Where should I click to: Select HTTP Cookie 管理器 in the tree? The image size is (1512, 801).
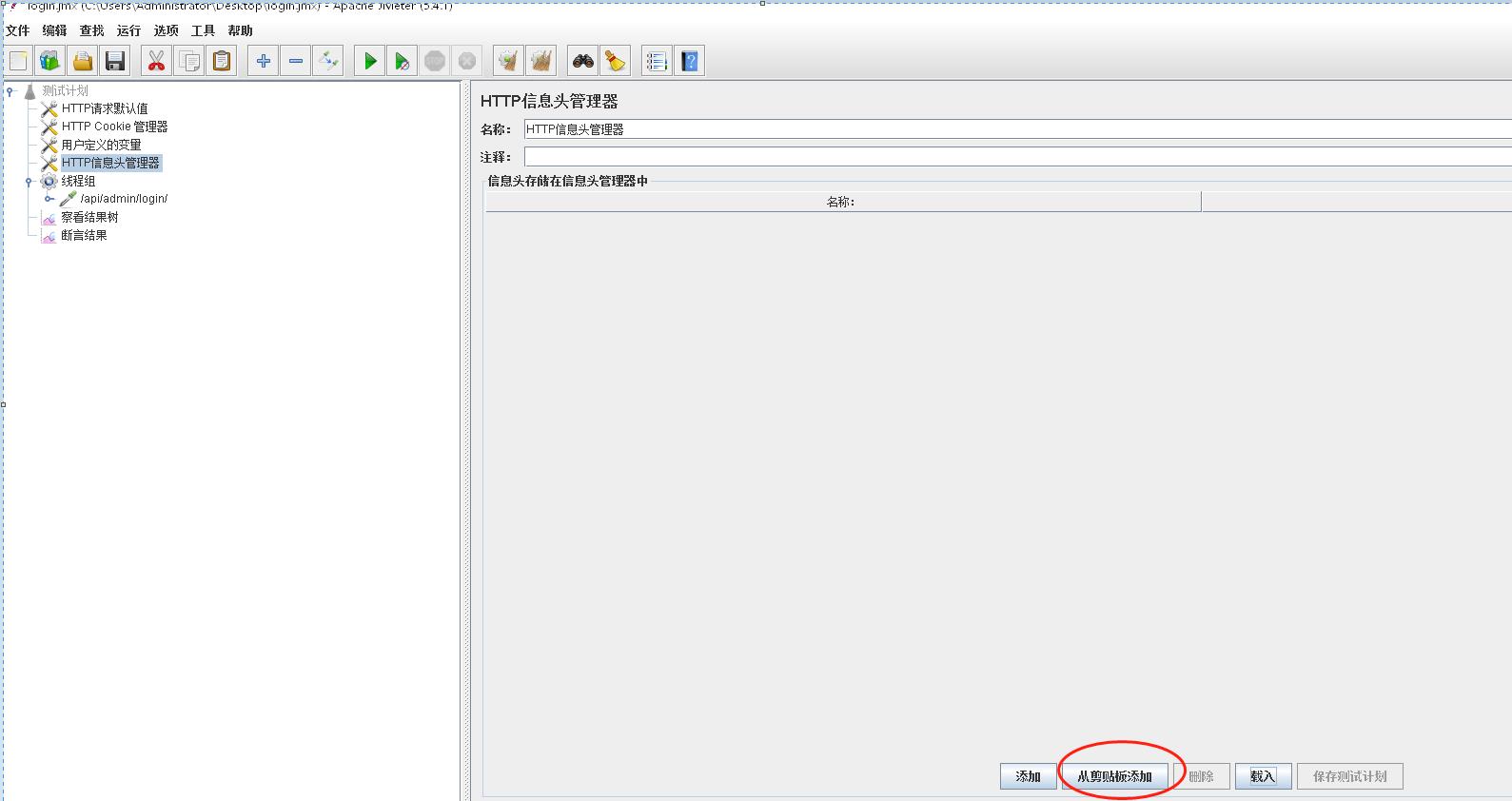114,127
